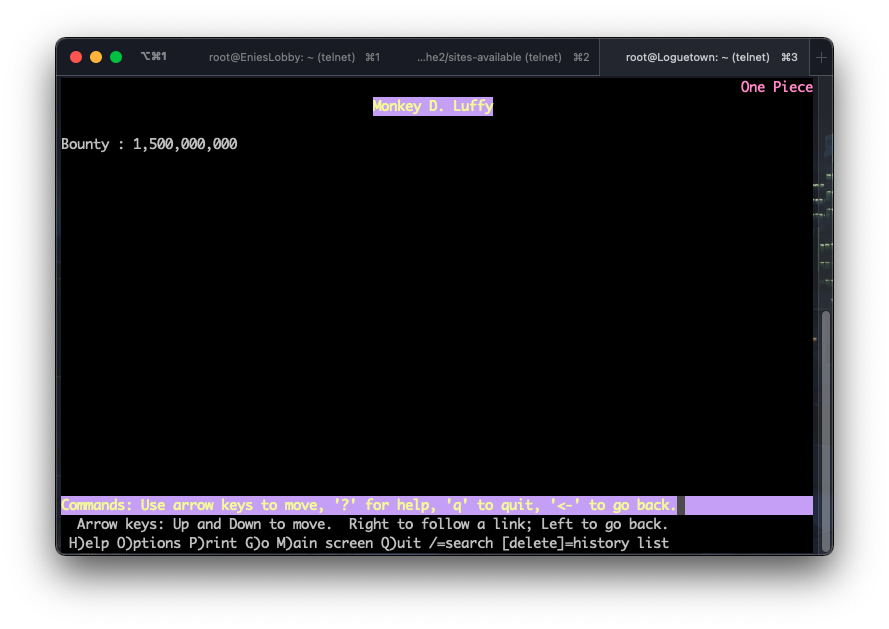Click the ⌥⌘1 window shortcut label

coord(154,56)
